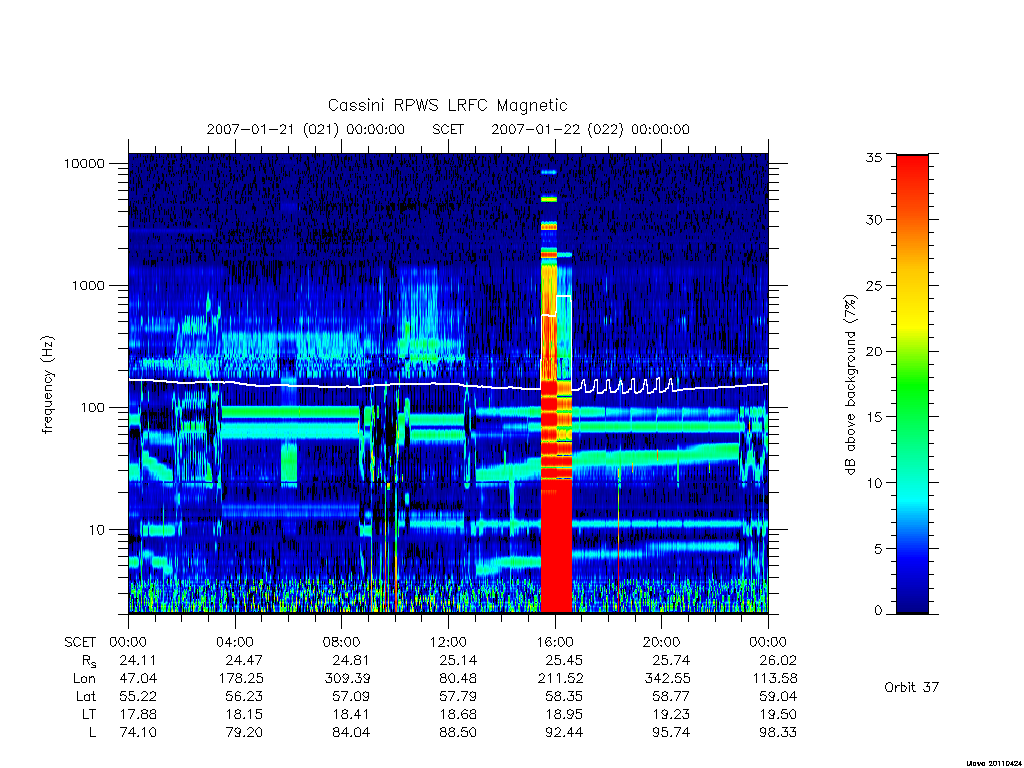Click the 'Lat' row label
This screenshot has width=1024, height=768.
(86, 697)
